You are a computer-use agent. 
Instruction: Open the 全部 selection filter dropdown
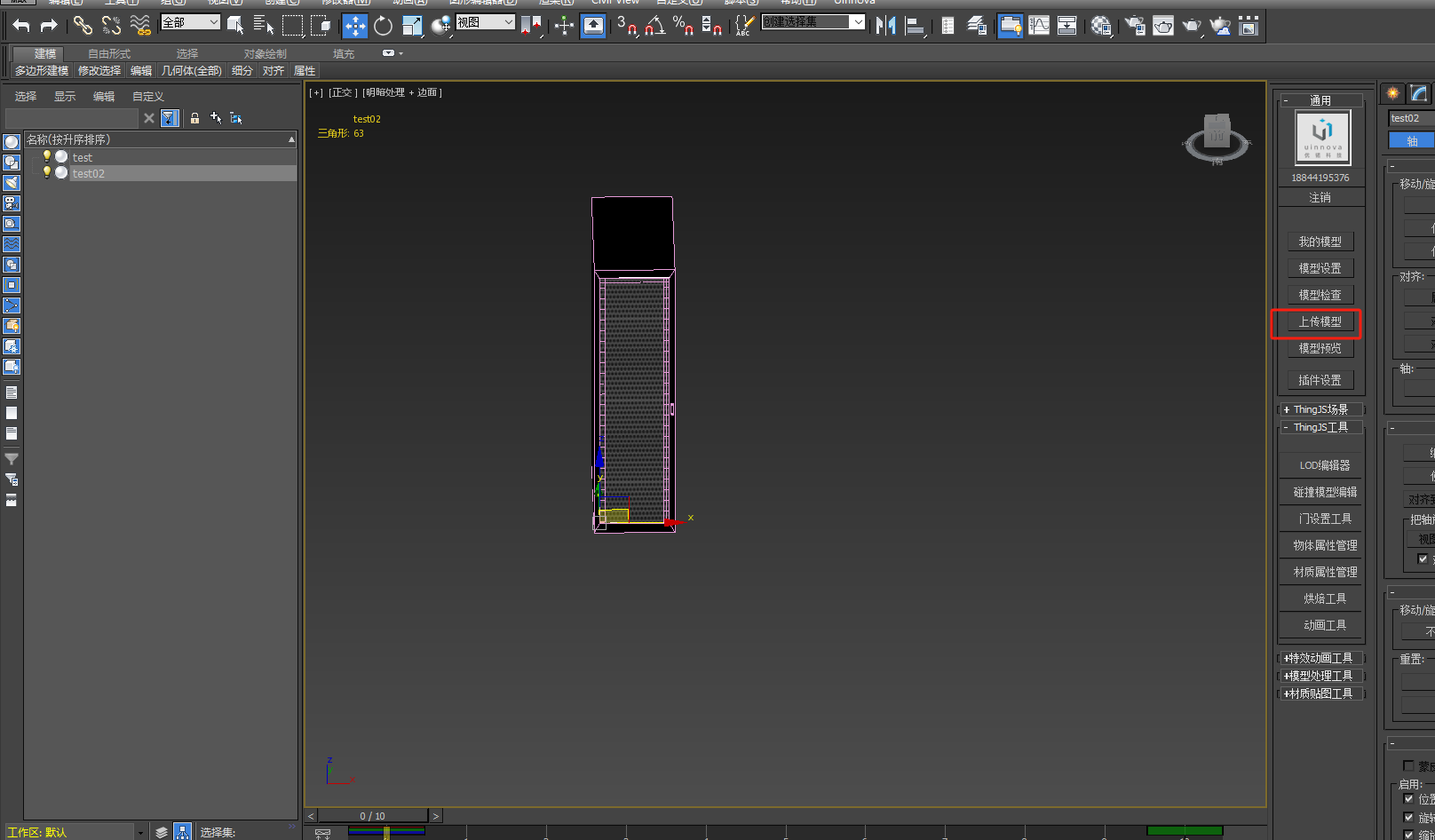[x=190, y=22]
